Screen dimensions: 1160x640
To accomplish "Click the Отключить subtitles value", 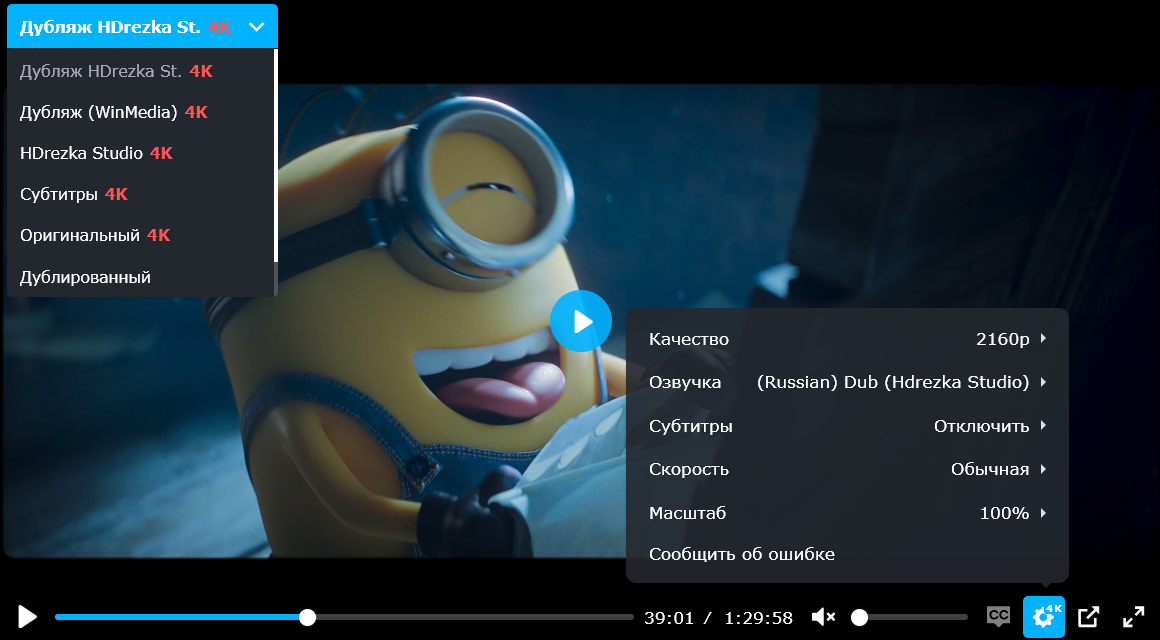I will coord(982,426).
